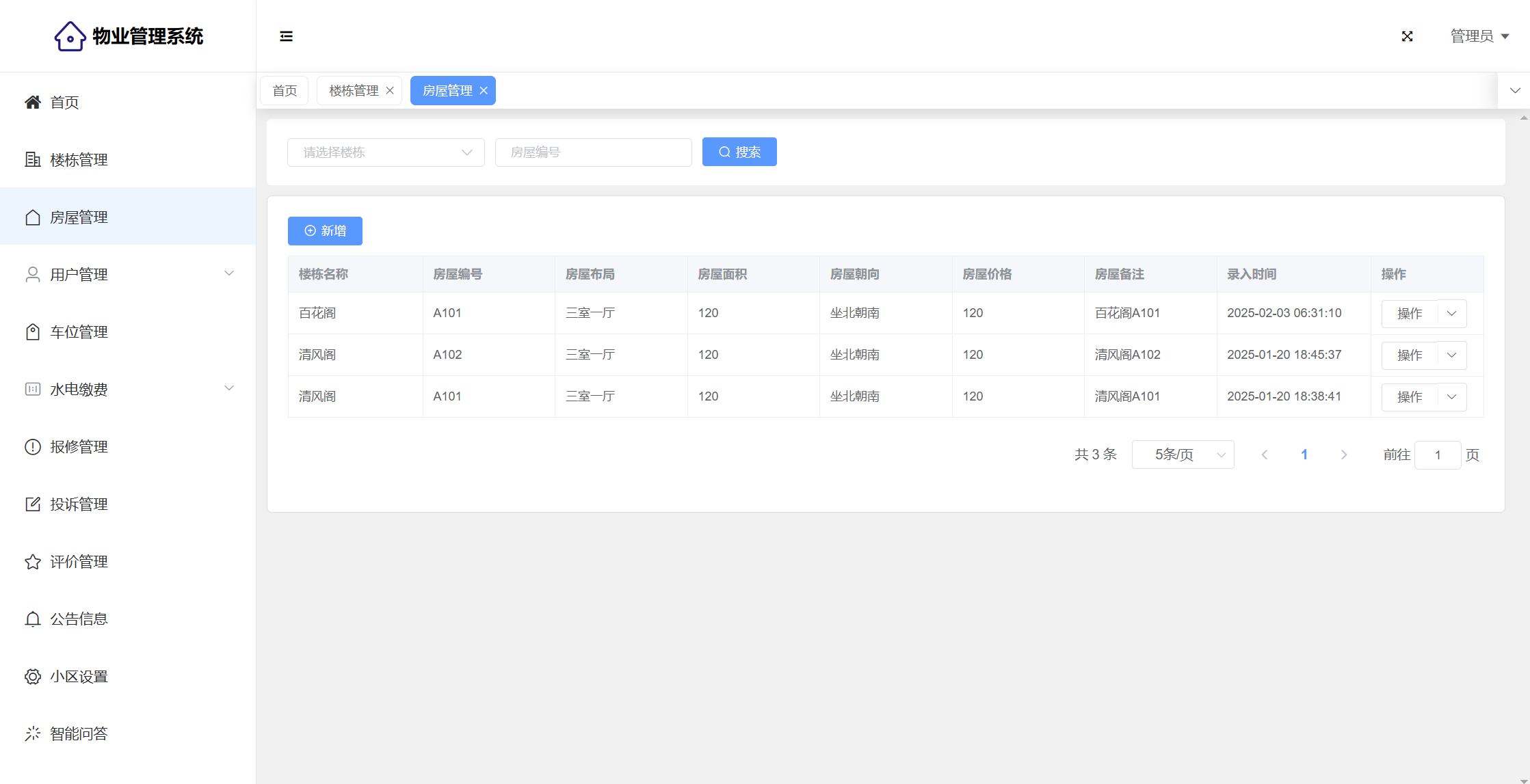Expand the 用户管理 submenu

click(229, 273)
